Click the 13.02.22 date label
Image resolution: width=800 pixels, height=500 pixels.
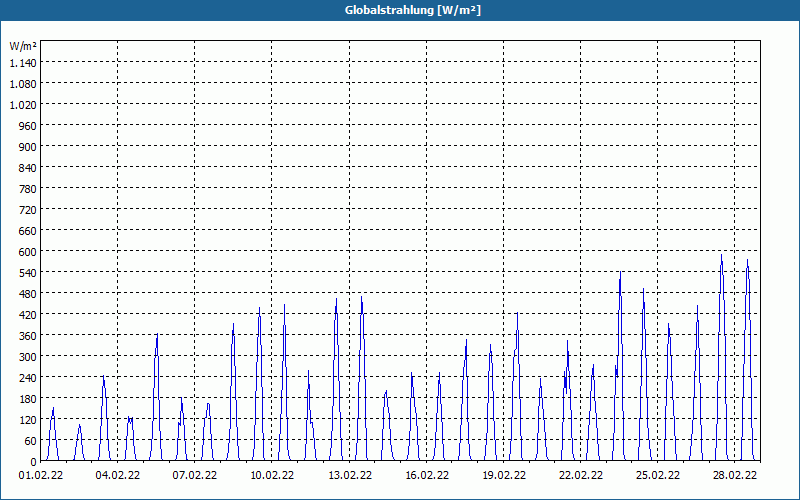click(x=350, y=475)
